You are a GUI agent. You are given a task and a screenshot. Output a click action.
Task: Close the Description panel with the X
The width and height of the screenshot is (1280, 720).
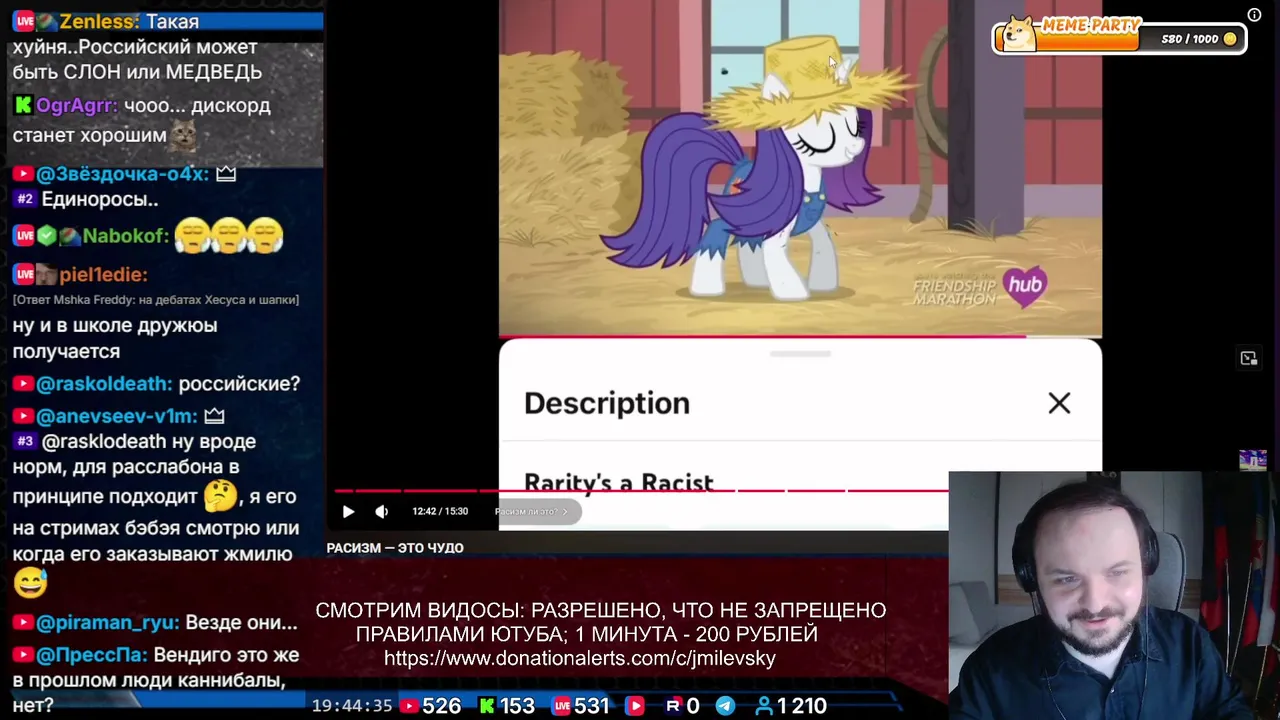pos(1059,403)
